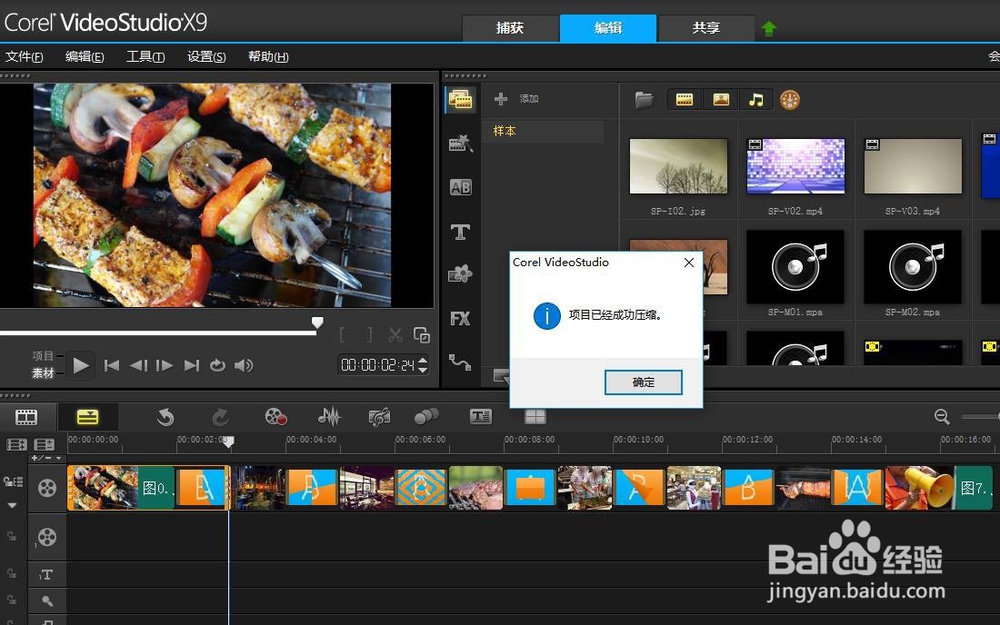Open the 设置 menu
Image resolution: width=1000 pixels, height=625 pixels.
point(206,57)
